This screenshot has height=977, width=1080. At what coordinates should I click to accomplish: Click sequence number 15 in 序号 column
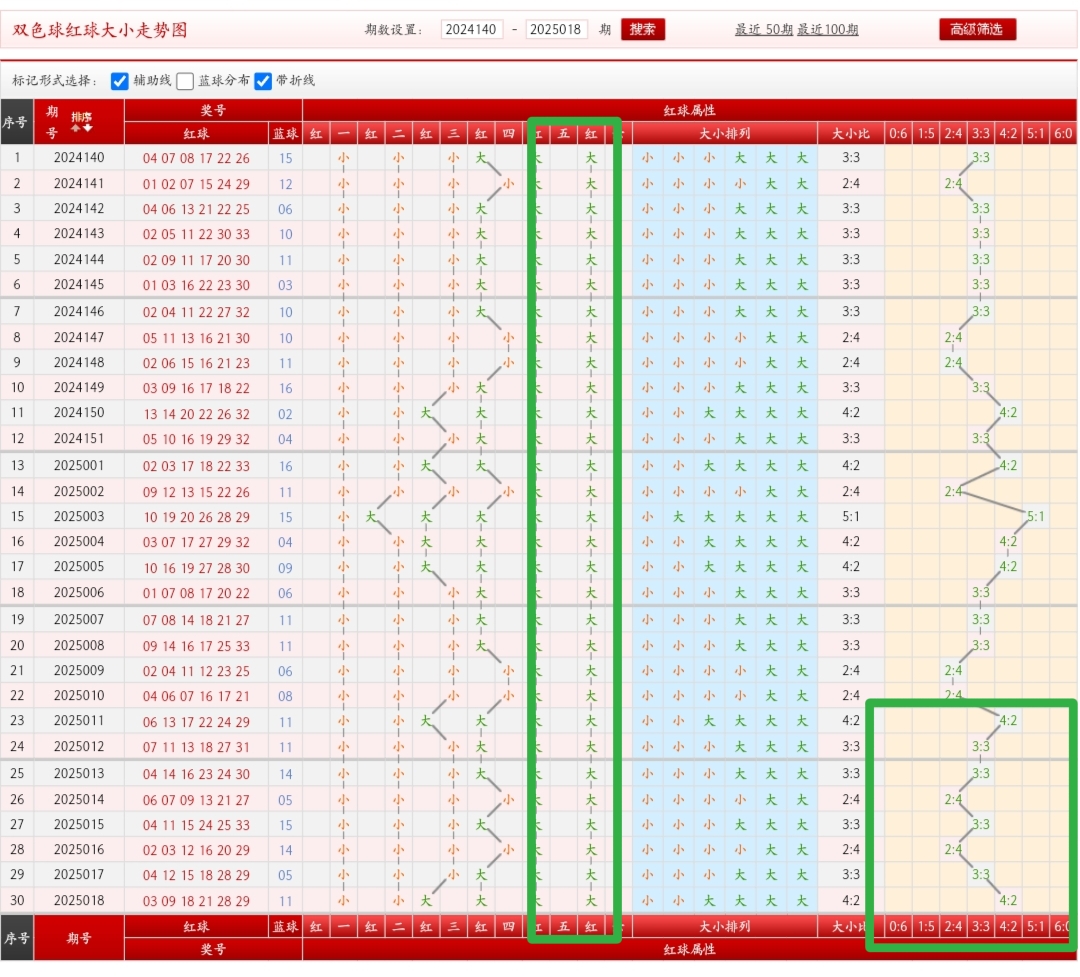pyautogui.click(x=17, y=517)
